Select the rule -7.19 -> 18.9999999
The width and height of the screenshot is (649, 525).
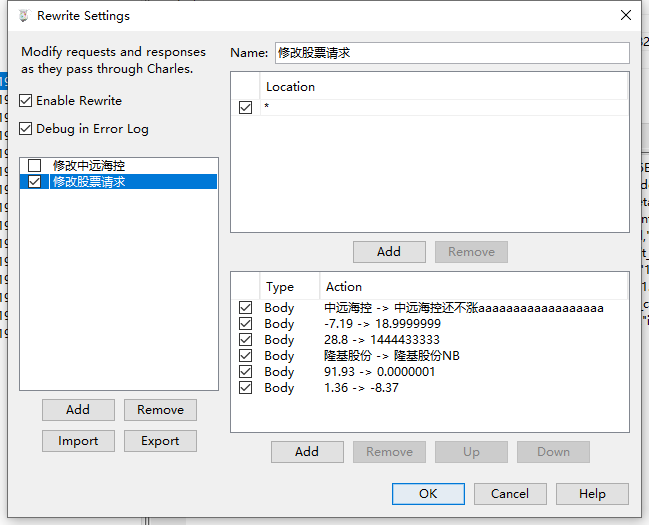coord(430,323)
